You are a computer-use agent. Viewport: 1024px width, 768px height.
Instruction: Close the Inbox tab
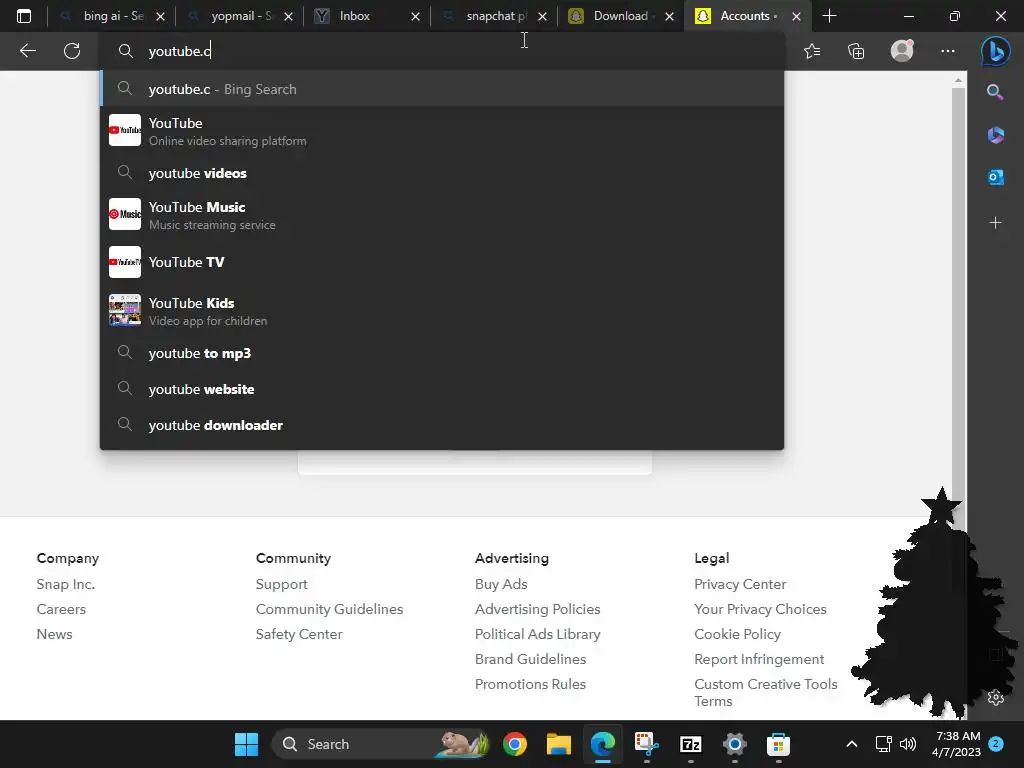(415, 16)
